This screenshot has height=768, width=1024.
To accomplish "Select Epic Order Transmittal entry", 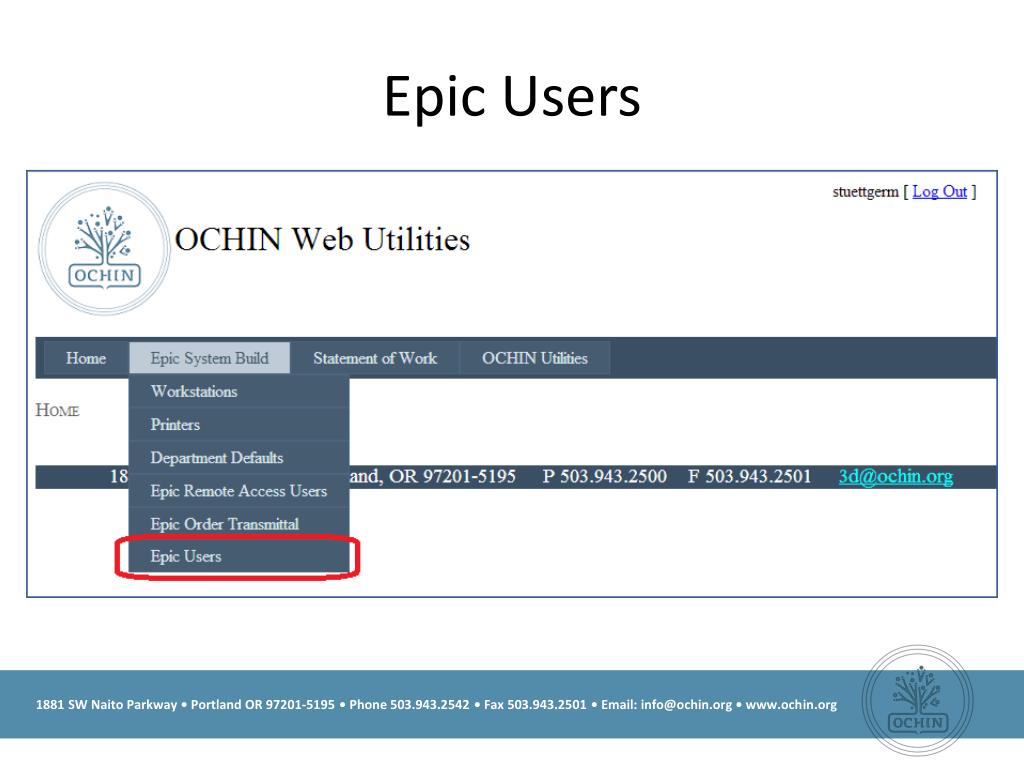I will click(x=239, y=524).
